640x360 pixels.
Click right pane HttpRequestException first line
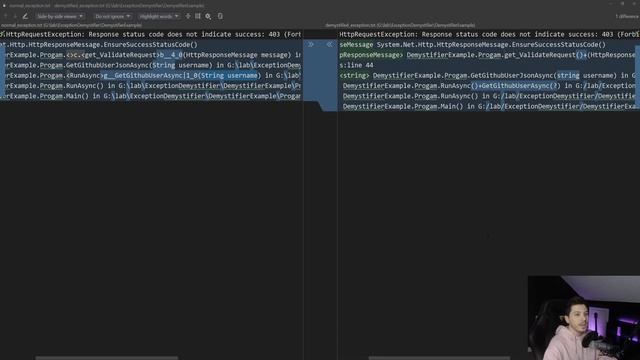[489, 34]
